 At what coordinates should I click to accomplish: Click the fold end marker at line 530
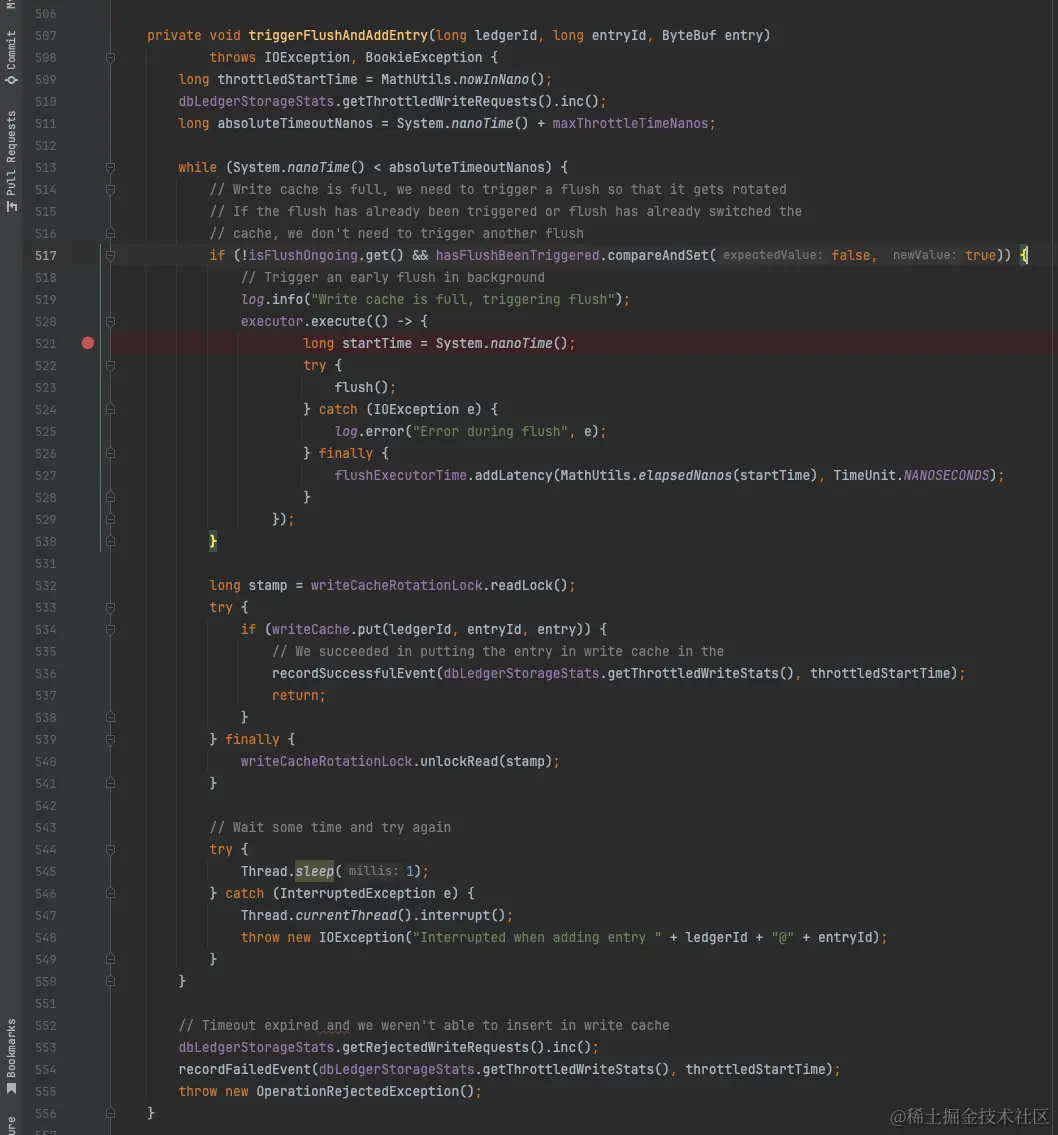(x=110, y=541)
